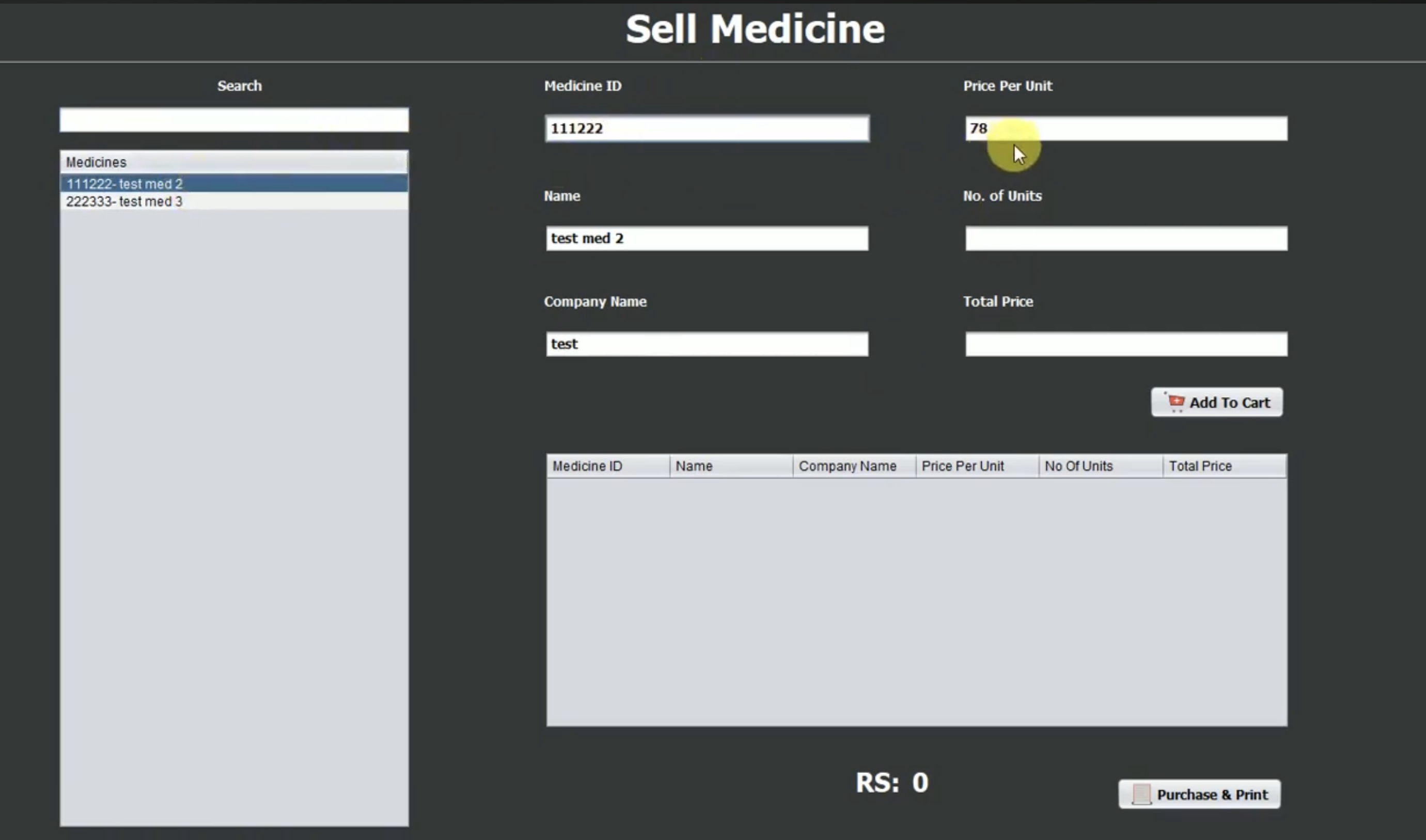Click the RS: 0 total amount text

click(891, 783)
